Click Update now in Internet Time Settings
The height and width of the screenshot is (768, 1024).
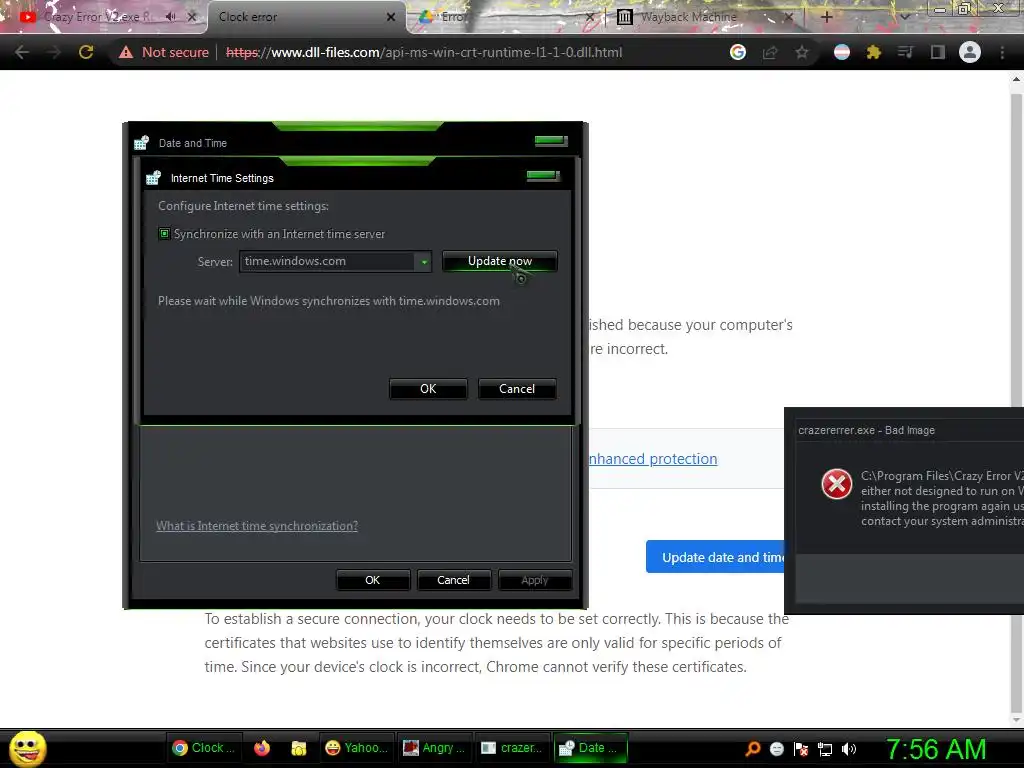click(x=500, y=261)
